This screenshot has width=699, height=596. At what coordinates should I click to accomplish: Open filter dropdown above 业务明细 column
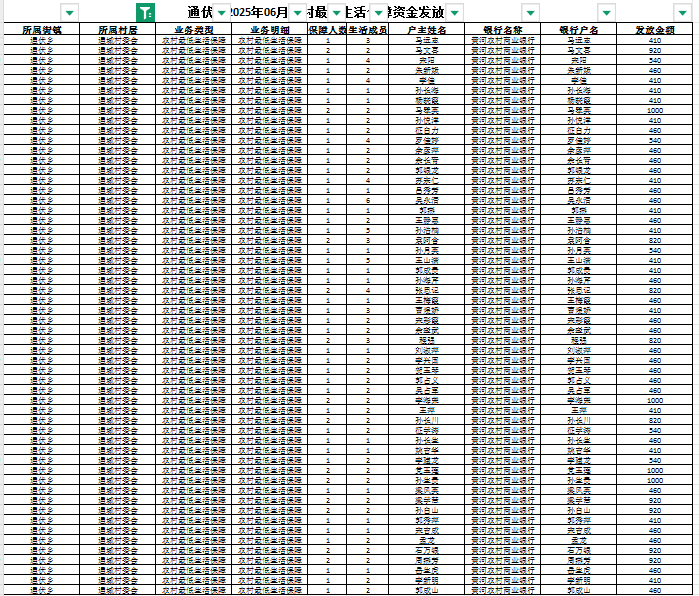297,13
